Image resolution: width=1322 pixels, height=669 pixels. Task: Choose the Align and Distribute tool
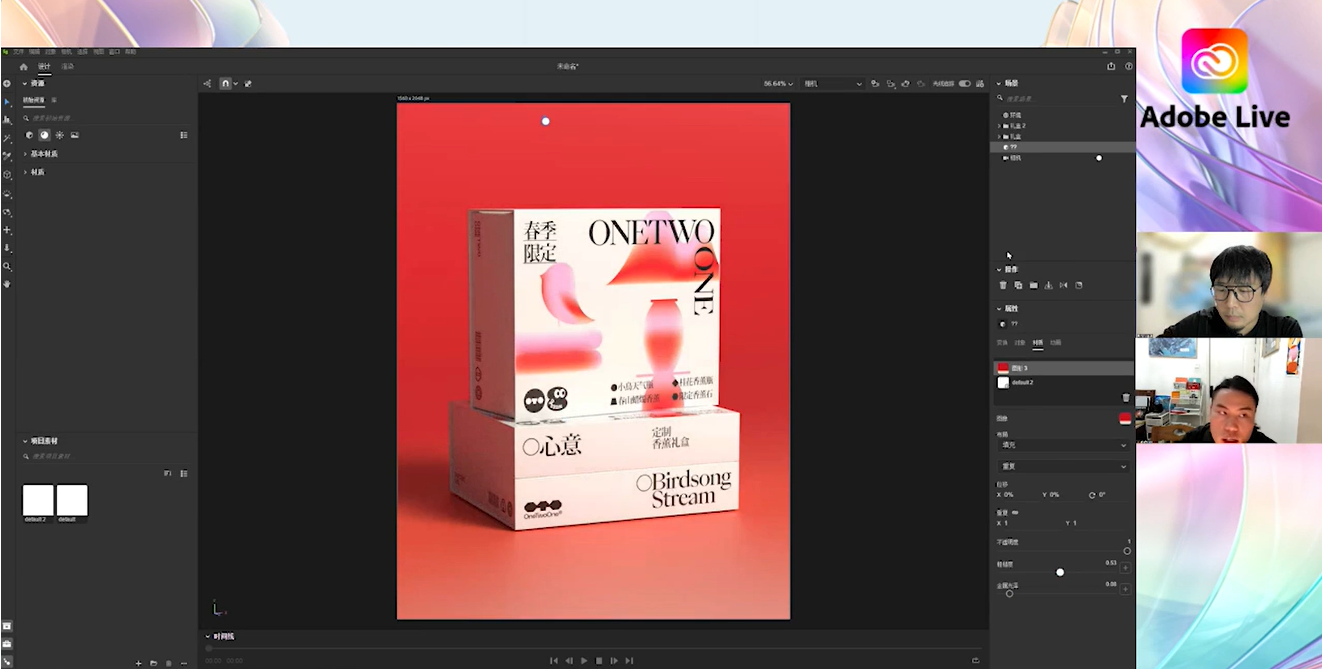coord(7,120)
